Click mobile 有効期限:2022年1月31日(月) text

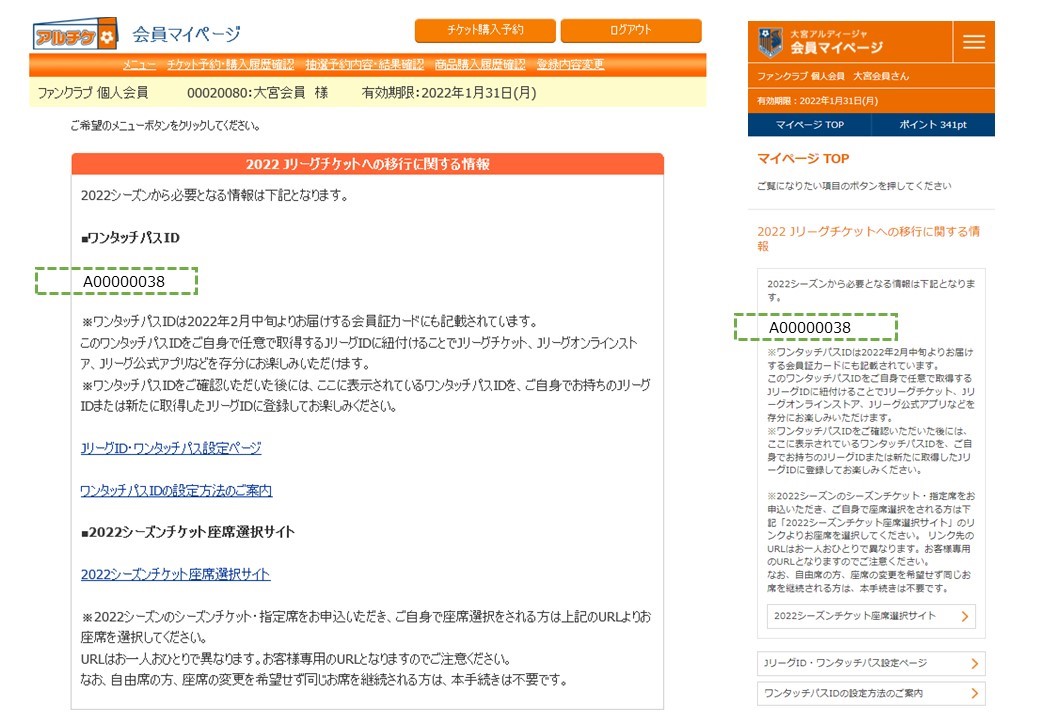tap(817, 101)
